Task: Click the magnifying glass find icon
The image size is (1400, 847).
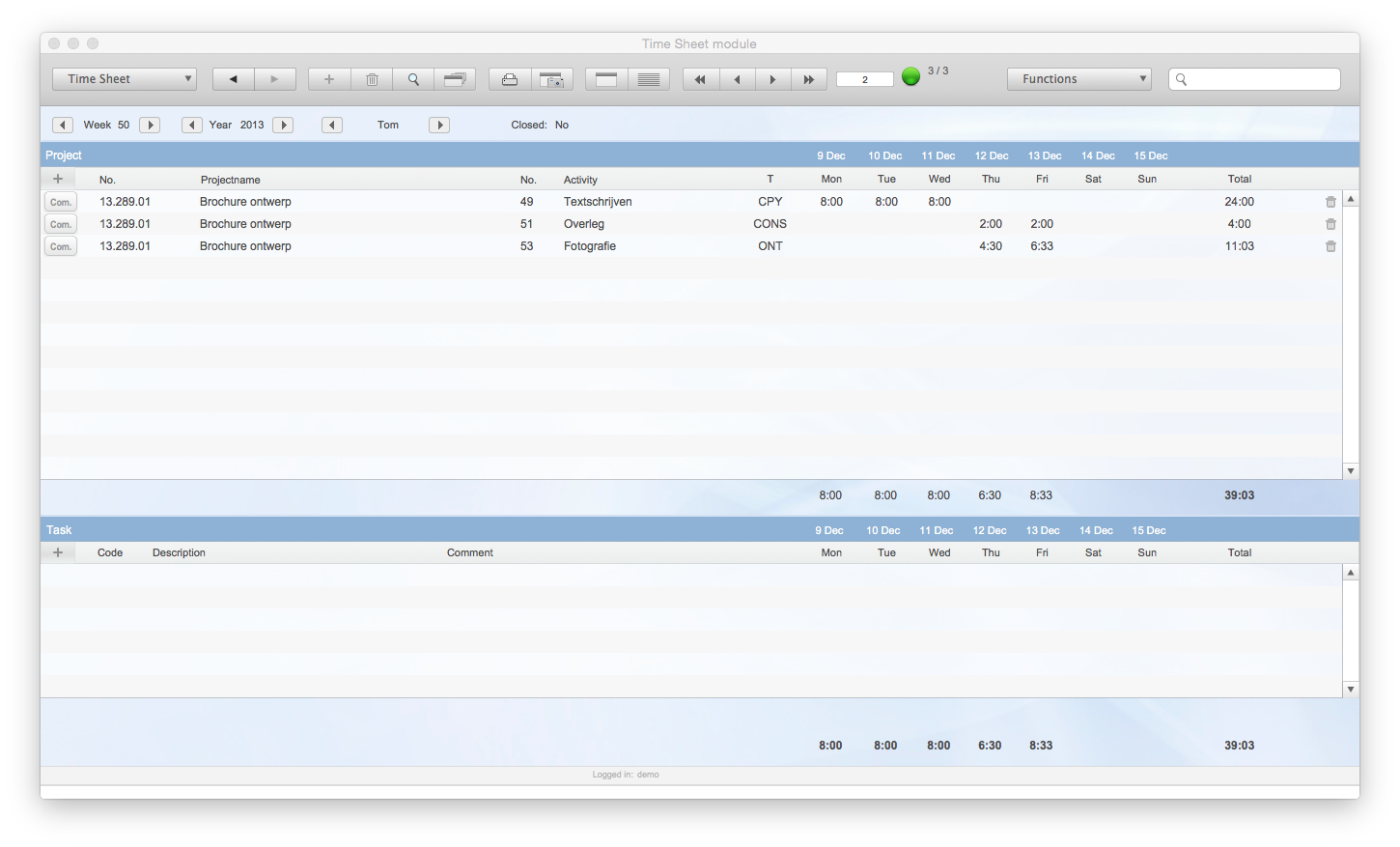Action: 413,79
